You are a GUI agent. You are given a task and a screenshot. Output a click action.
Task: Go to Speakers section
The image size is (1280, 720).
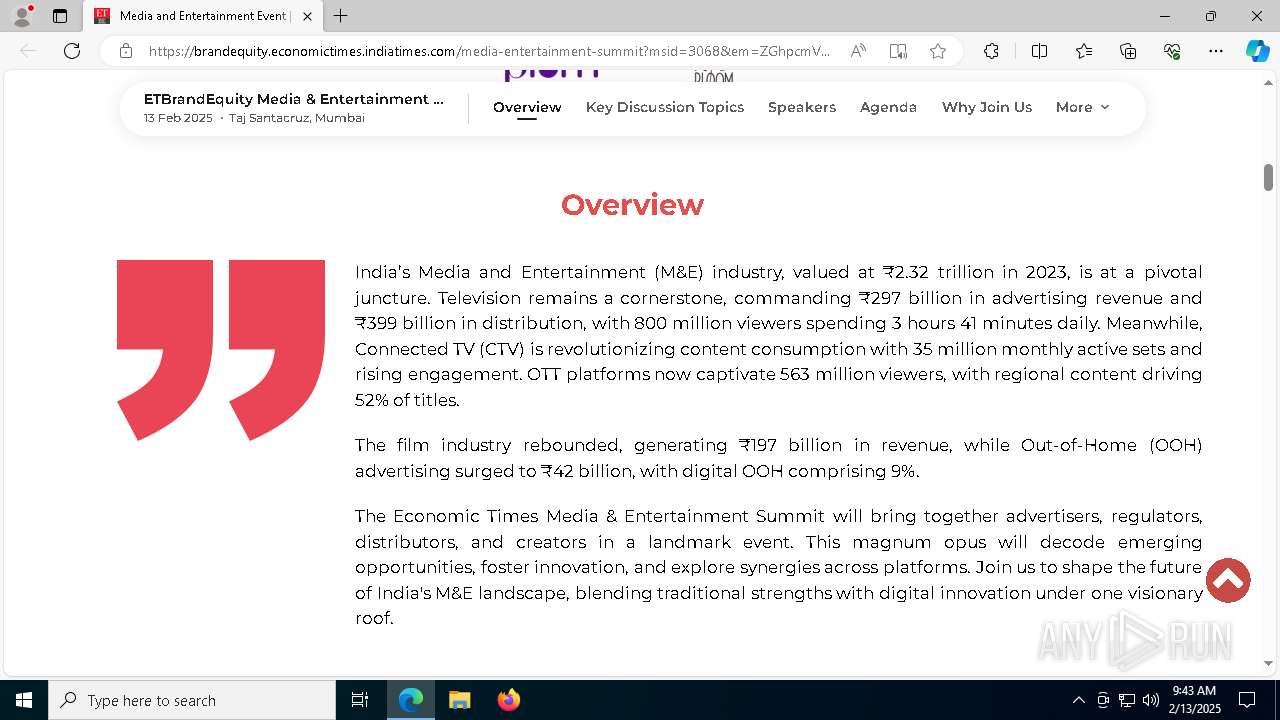tap(802, 107)
